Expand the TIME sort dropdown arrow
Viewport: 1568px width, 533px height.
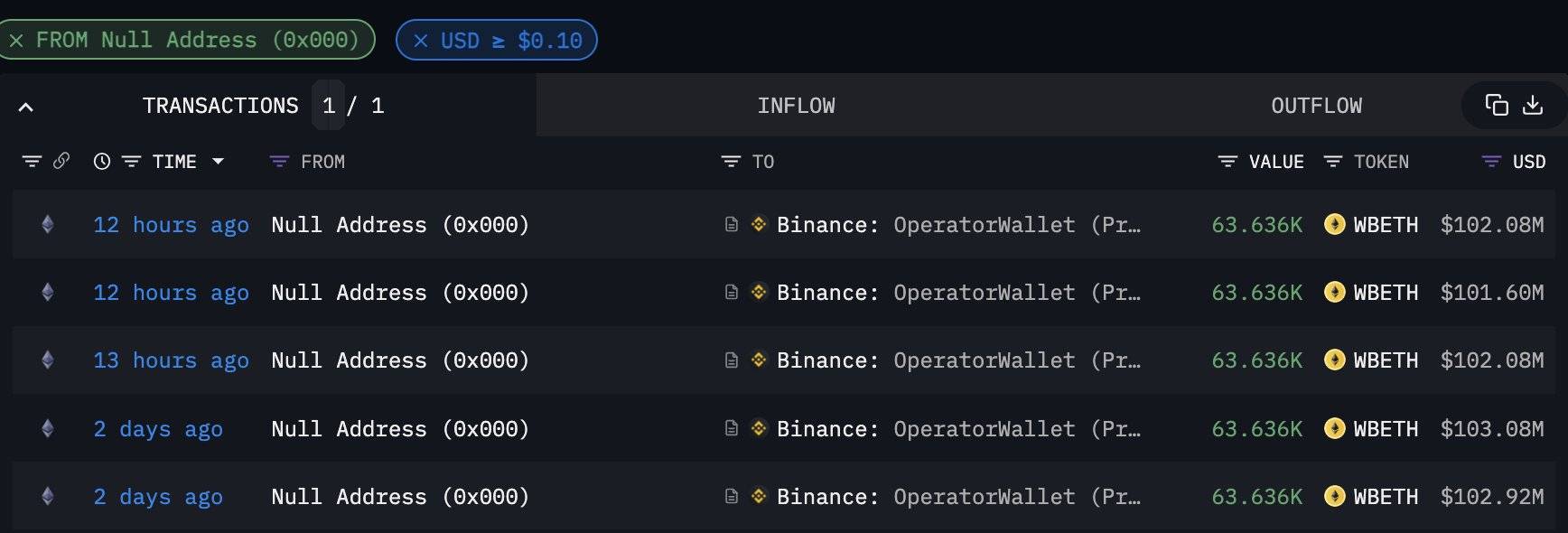[218, 162]
